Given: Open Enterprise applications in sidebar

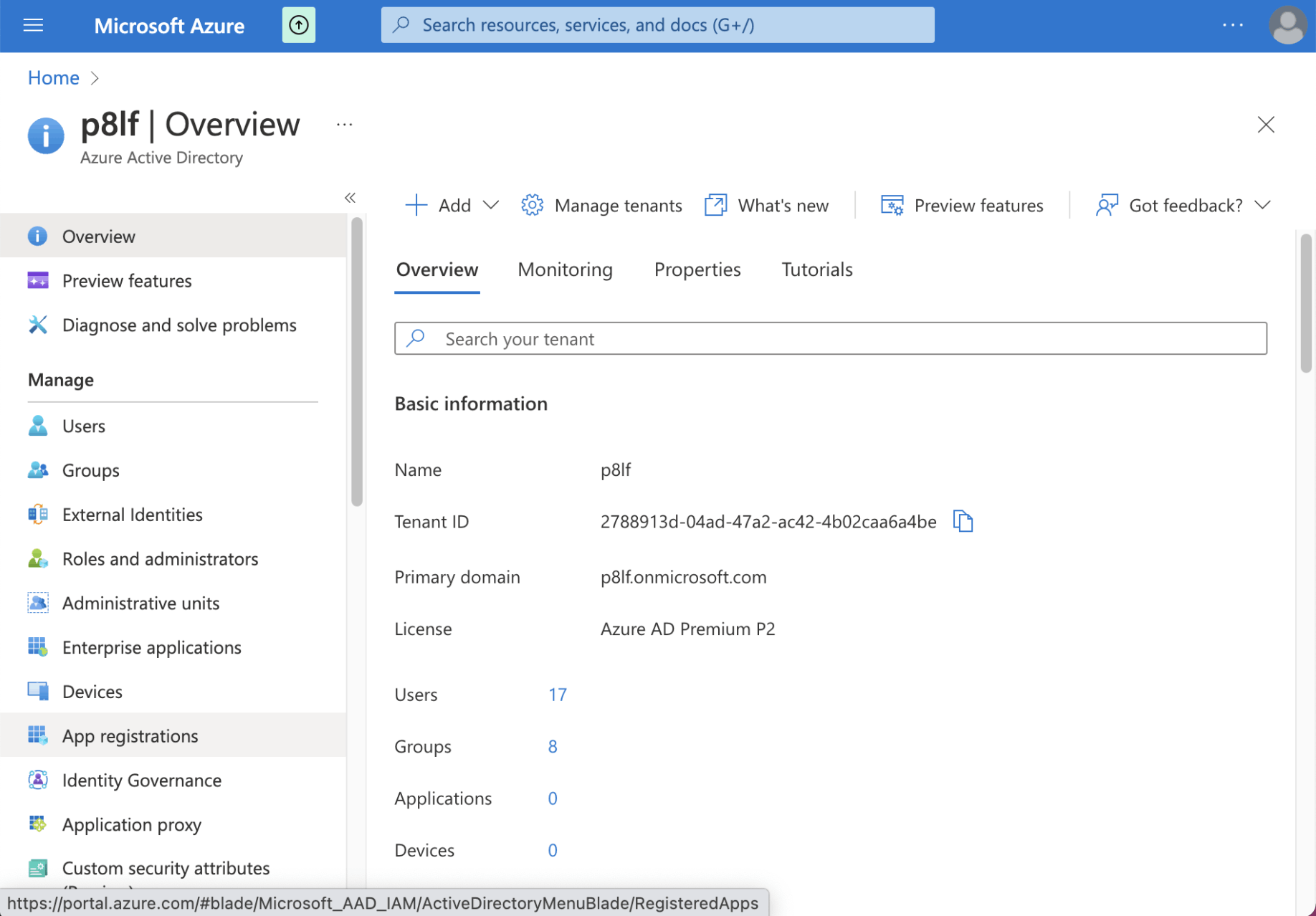Looking at the screenshot, I should point(151,647).
